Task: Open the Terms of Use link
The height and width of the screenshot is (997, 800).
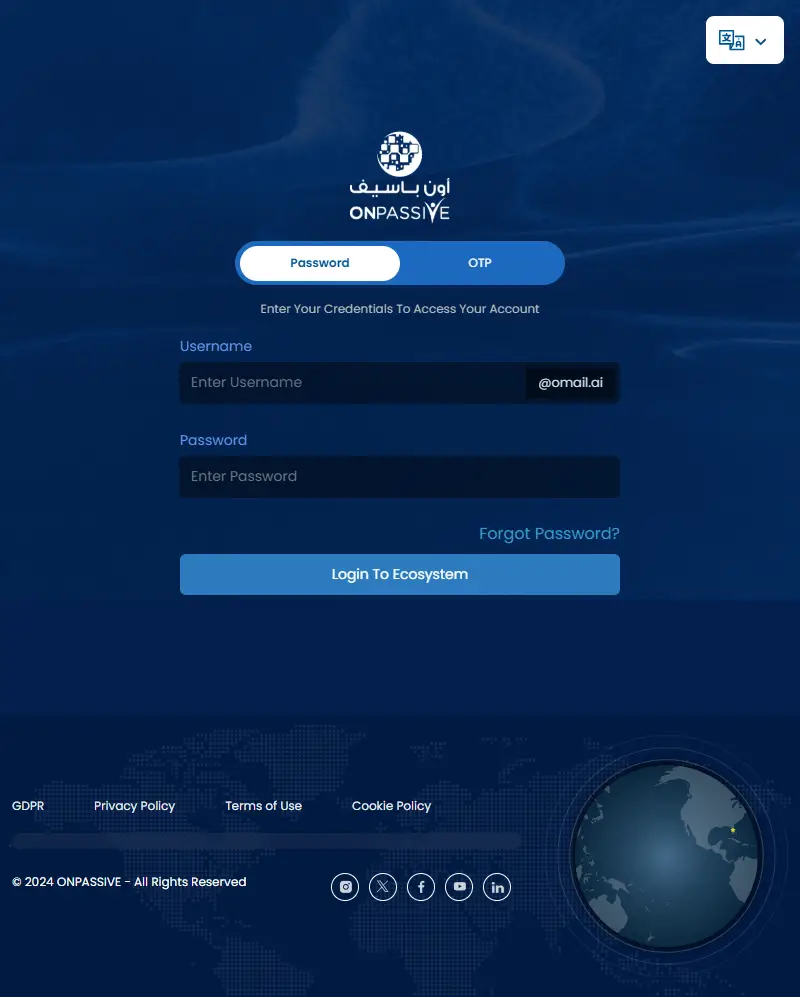Action: pos(263,806)
